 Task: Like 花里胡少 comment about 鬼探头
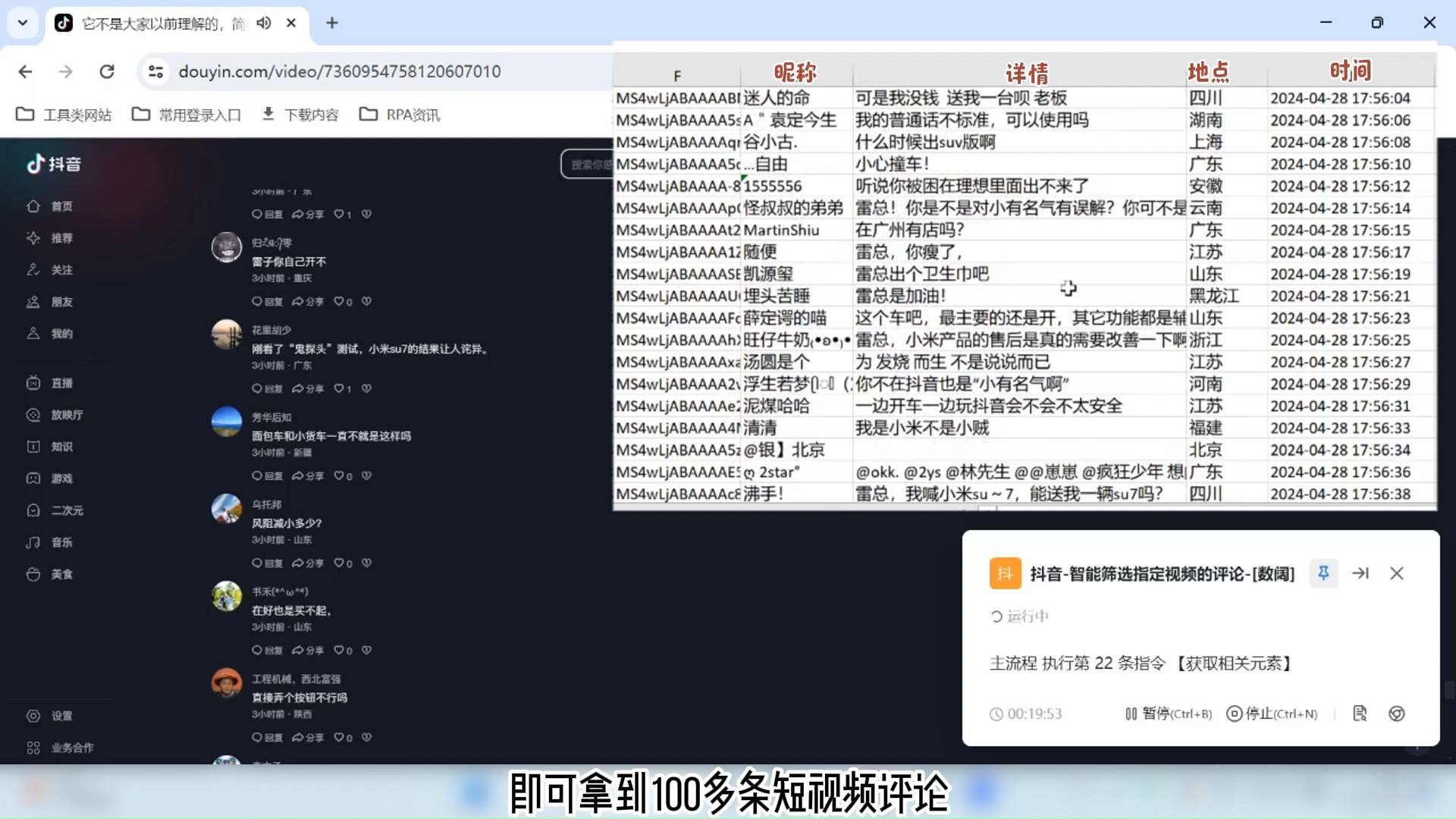pyautogui.click(x=343, y=389)
